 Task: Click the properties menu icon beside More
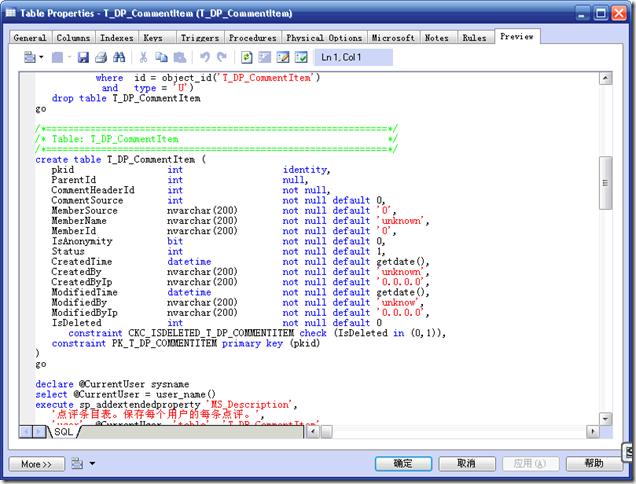click(x=77, y=463)
